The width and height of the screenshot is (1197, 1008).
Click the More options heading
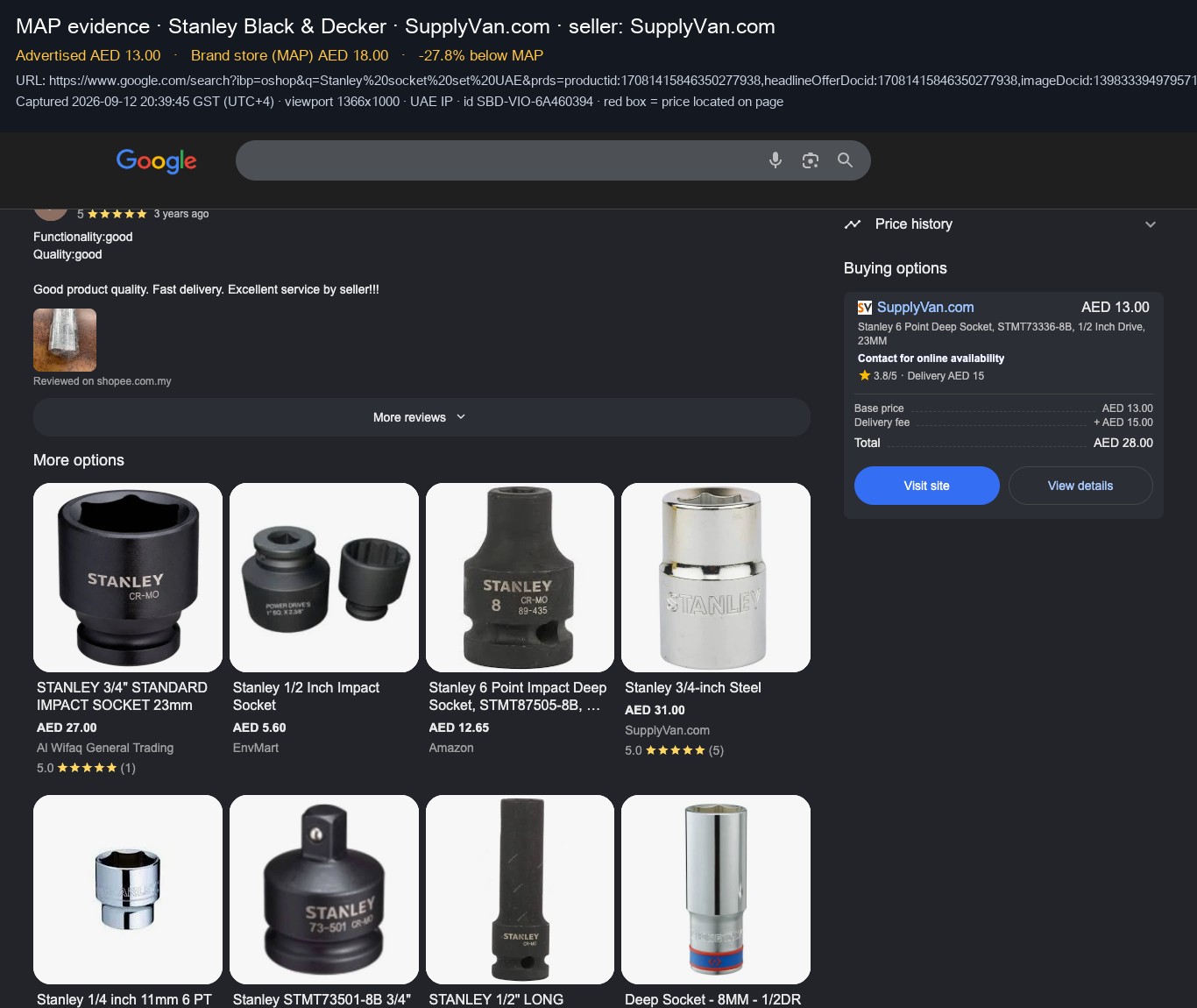click(79, 460)
